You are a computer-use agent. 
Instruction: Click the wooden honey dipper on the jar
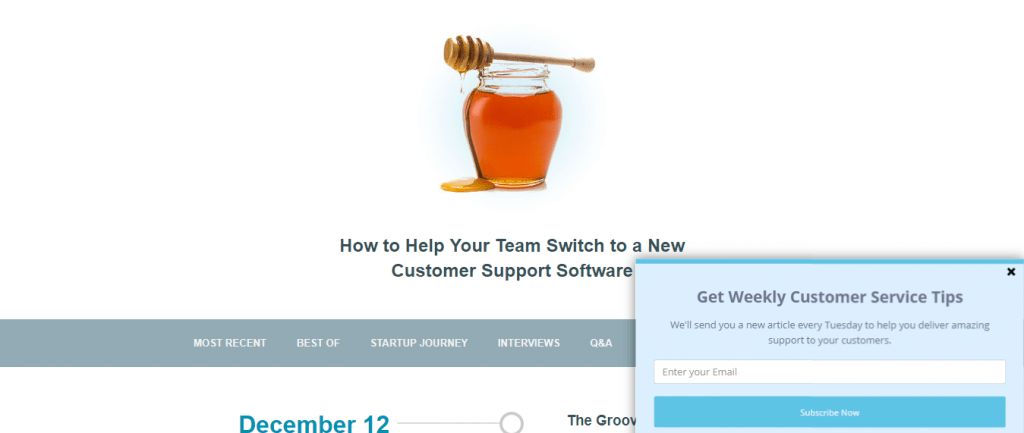click(519, 57)
